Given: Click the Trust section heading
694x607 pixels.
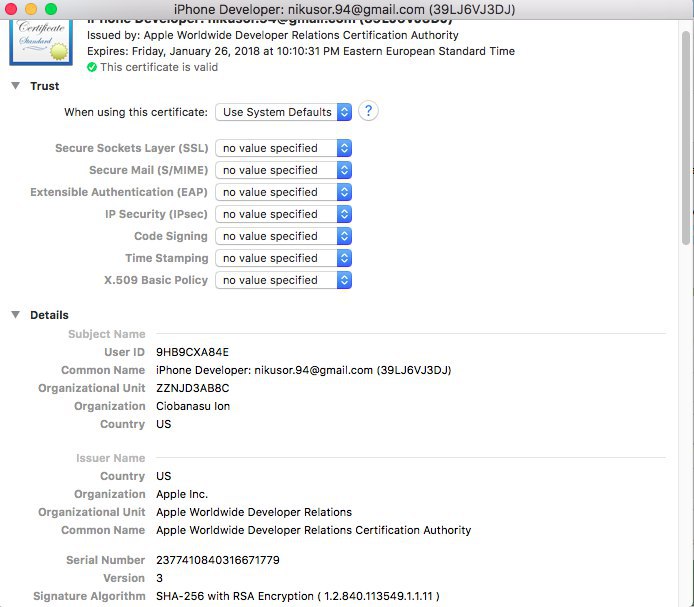Looking at the screenshot, I should 45,86.
